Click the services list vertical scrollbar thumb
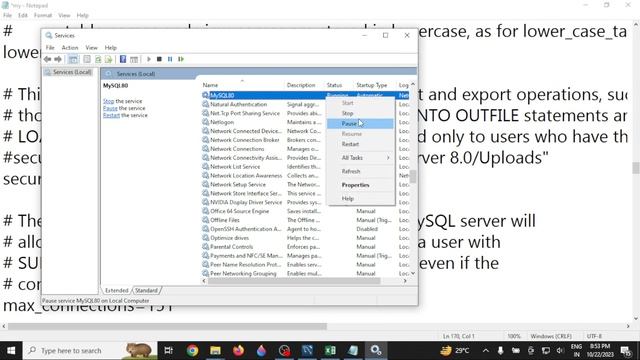 click(413, 176)
